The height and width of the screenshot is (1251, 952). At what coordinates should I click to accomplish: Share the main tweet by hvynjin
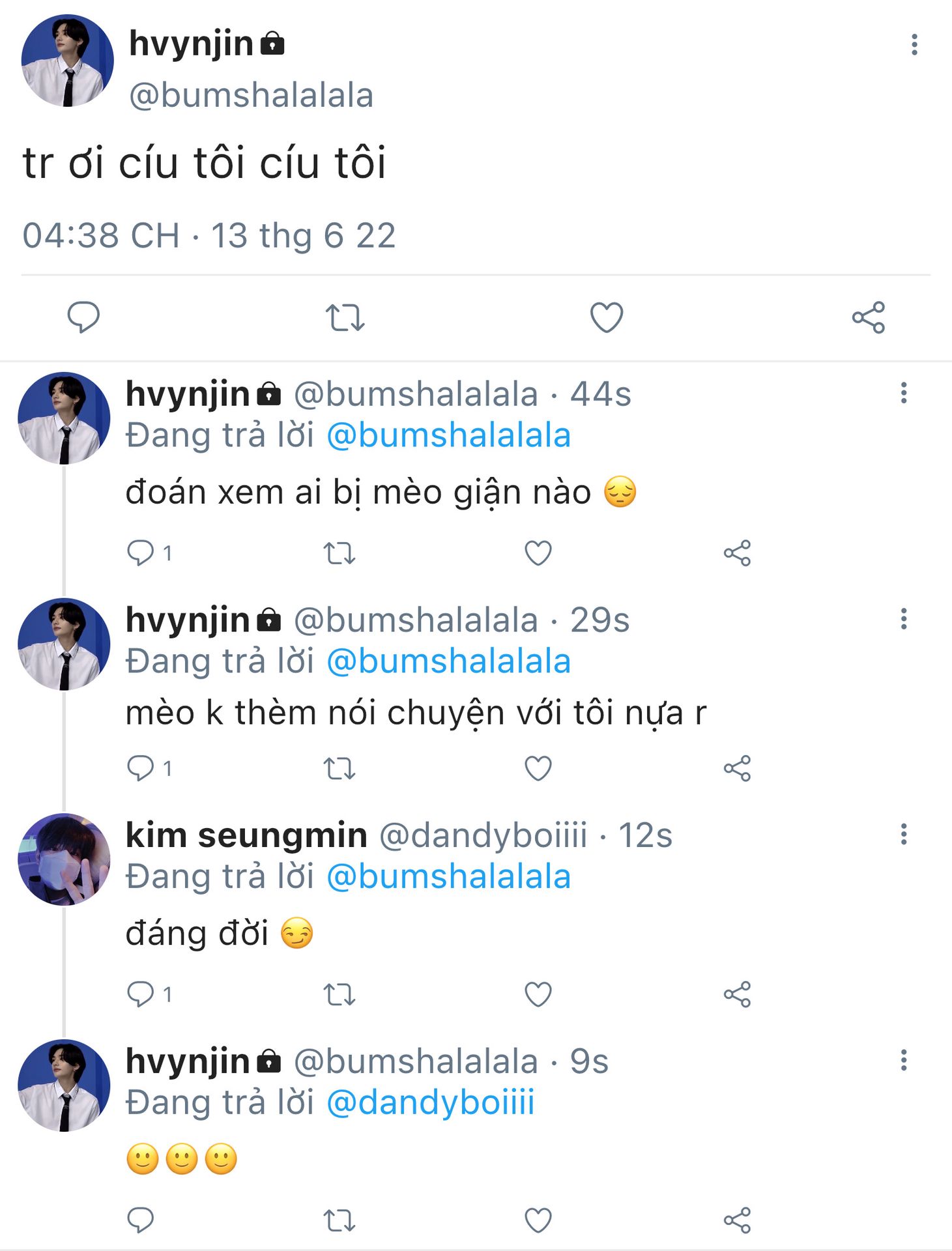[x=868, y=317]
